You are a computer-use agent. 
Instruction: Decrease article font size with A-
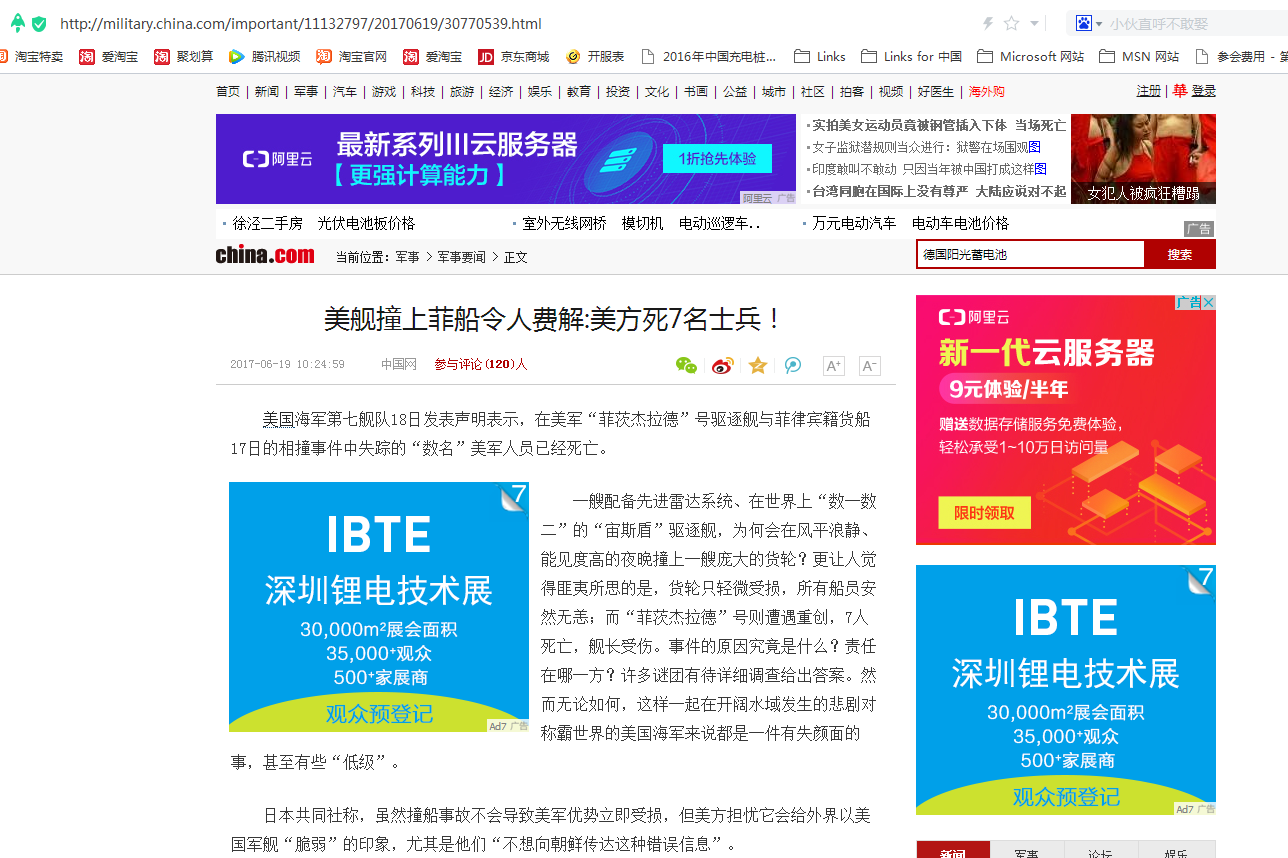tap(870, 366)
